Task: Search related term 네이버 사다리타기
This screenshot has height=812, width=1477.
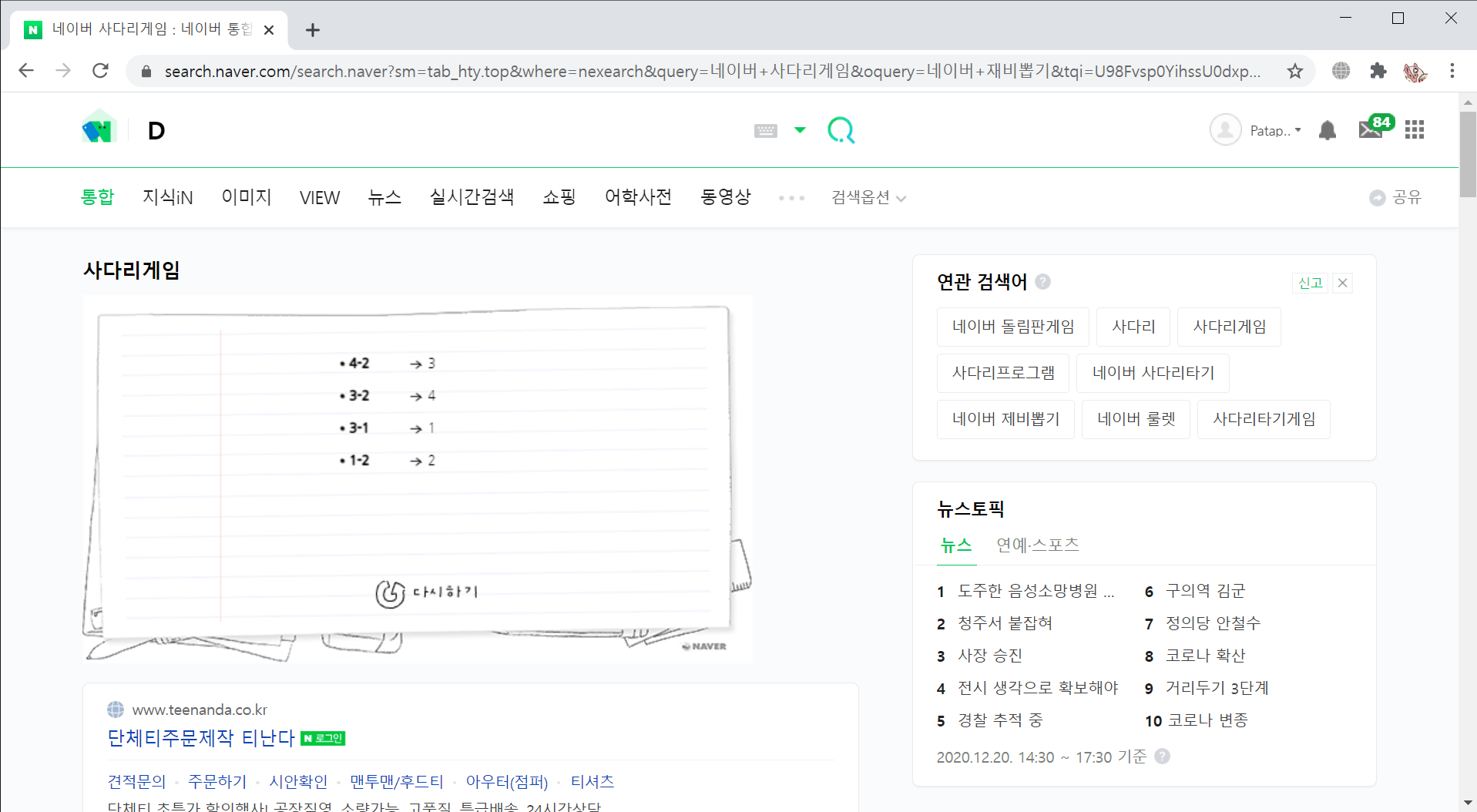Action: point(1153,373)
